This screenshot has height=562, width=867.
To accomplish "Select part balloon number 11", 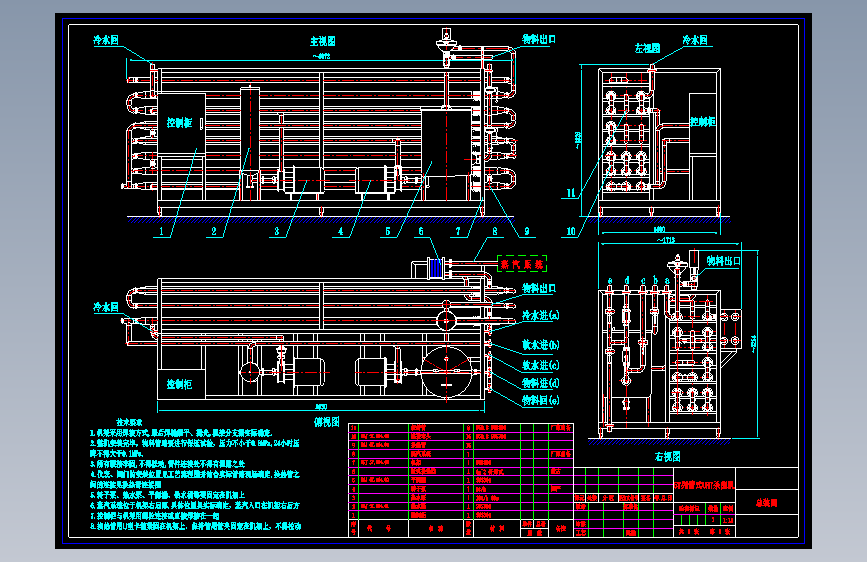I will (x=571, y=193).
